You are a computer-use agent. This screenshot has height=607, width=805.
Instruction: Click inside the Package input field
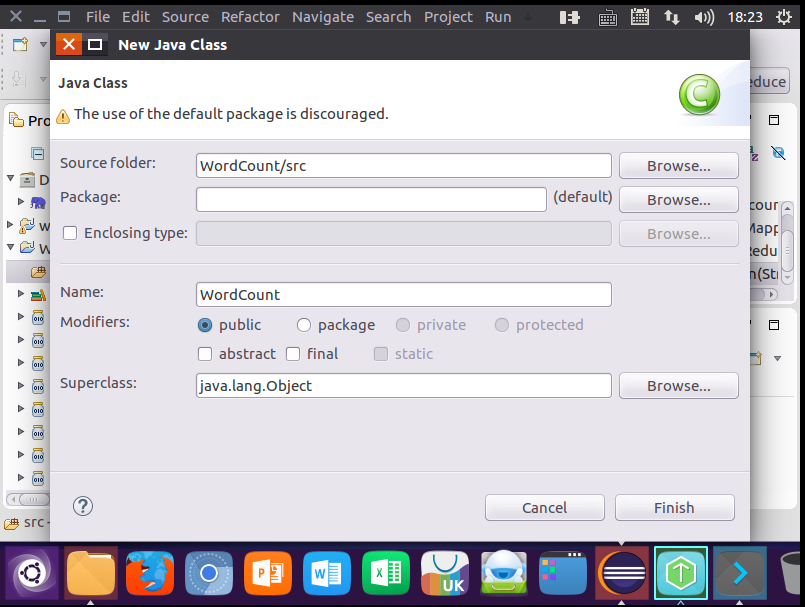[x=370, y=199]
